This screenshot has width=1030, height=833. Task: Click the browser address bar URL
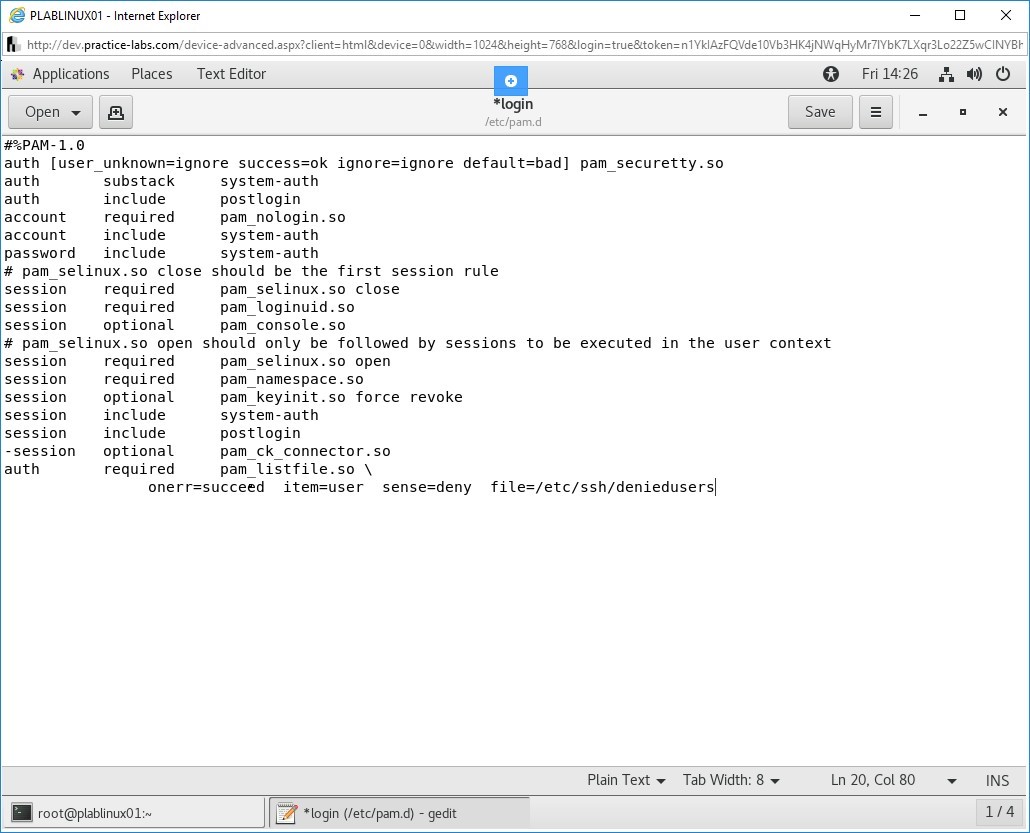click(400, 44)
